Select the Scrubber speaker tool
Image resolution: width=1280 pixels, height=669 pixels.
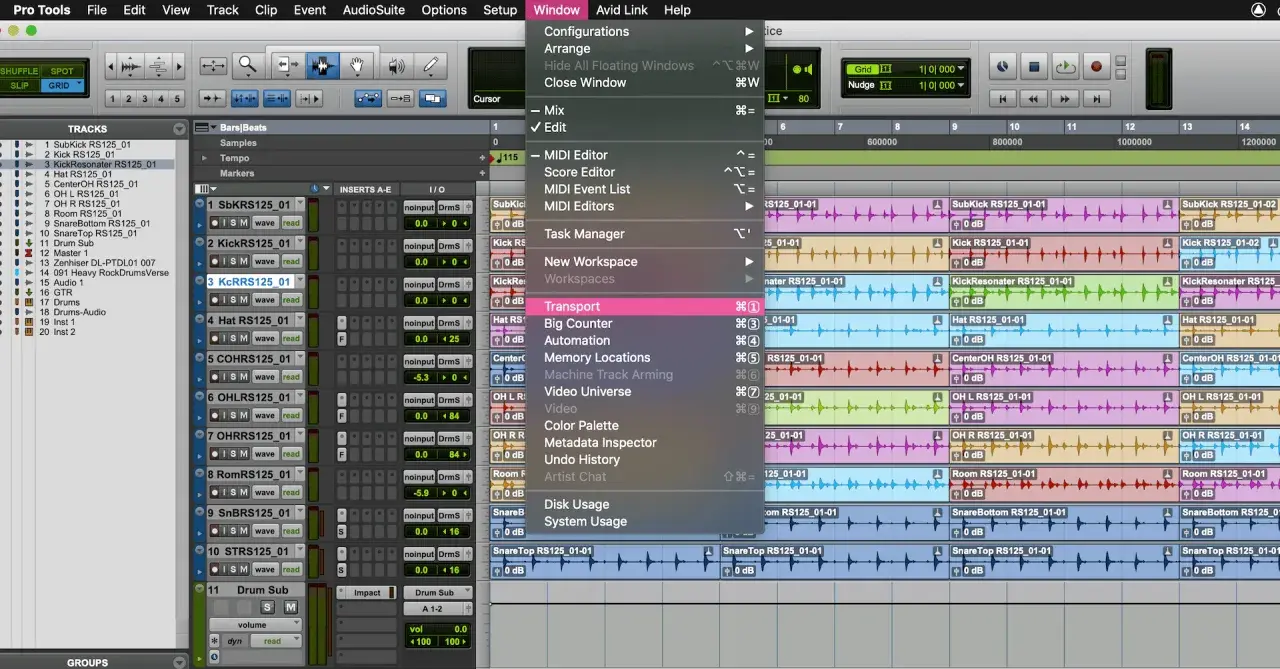(x=397, y=65)
